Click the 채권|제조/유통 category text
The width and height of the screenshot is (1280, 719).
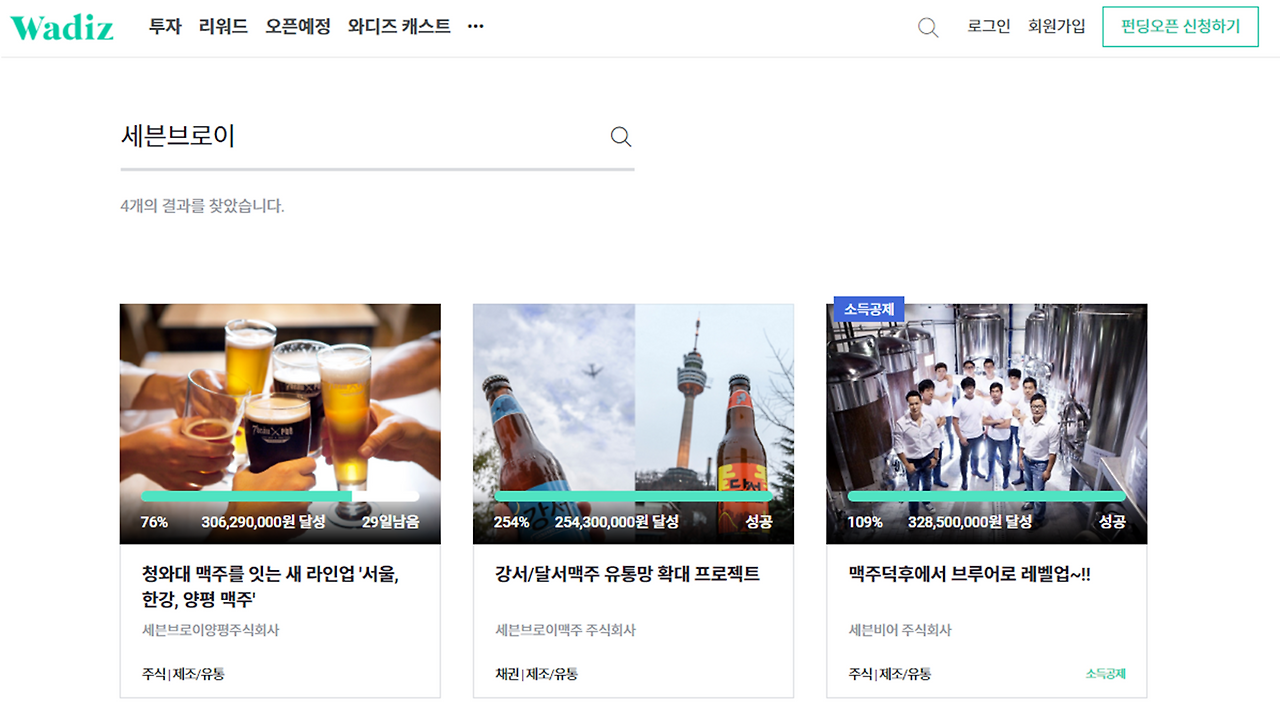(x=537, y=674)
